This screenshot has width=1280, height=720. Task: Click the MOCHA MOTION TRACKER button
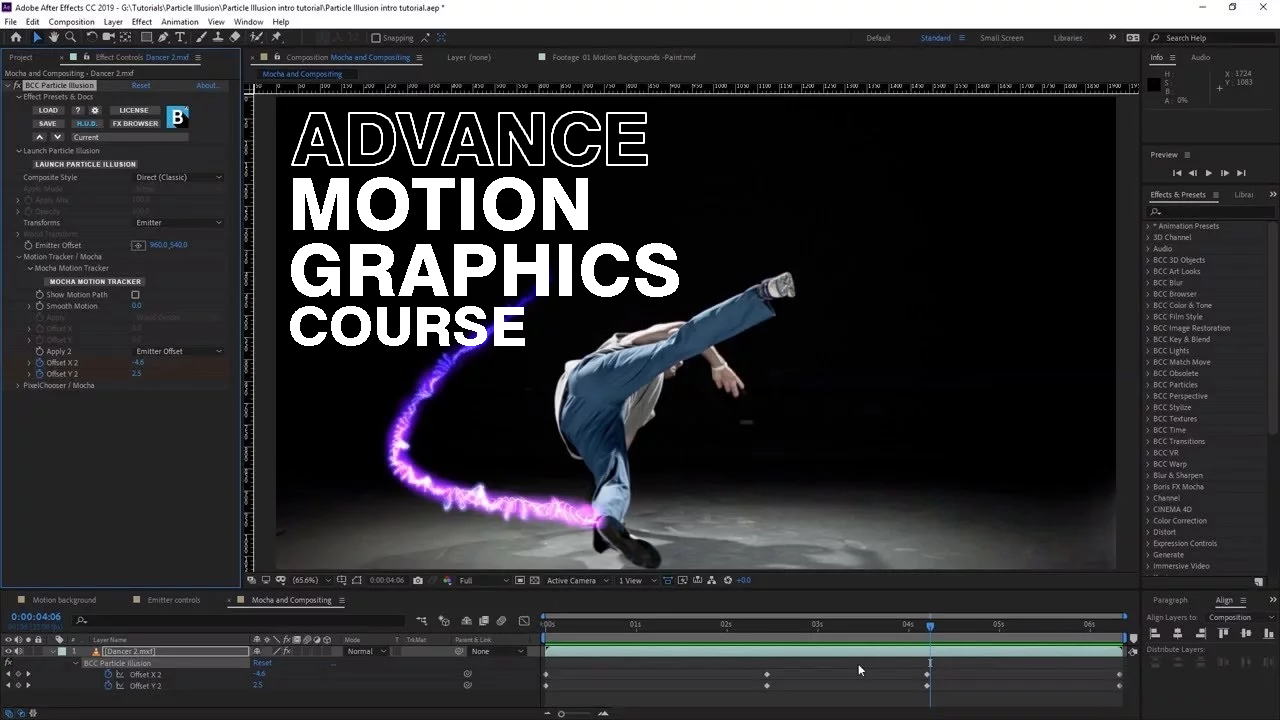pos(96,281)
